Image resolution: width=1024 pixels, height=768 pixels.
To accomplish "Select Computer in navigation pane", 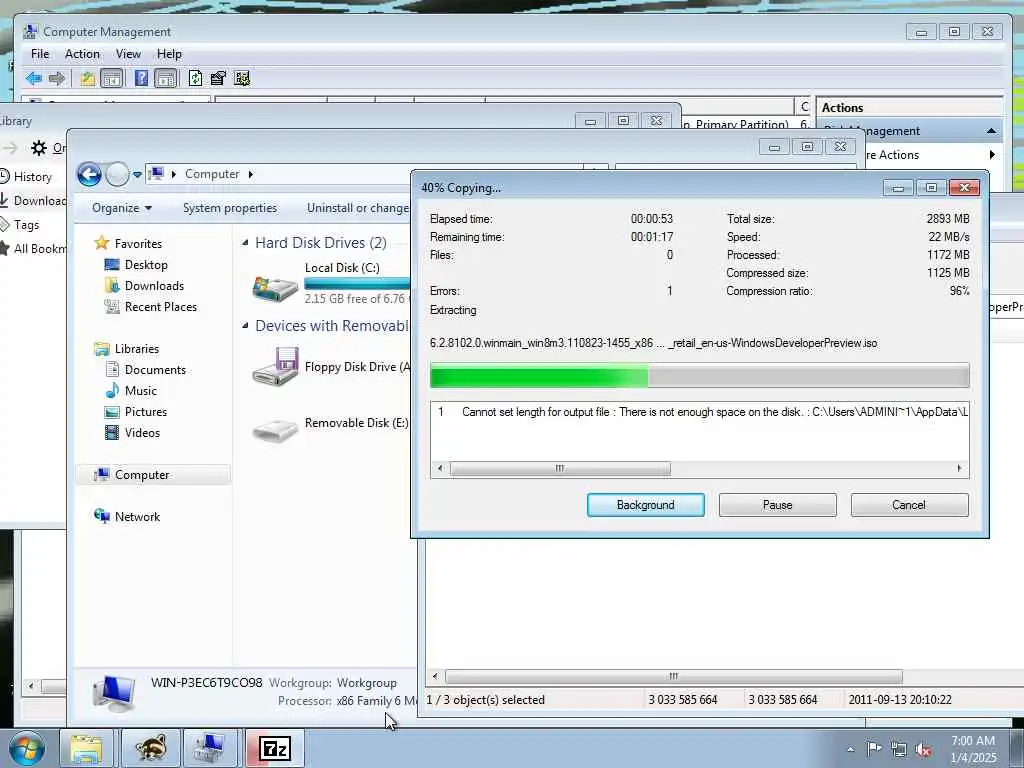I will (x=142, y=475).
